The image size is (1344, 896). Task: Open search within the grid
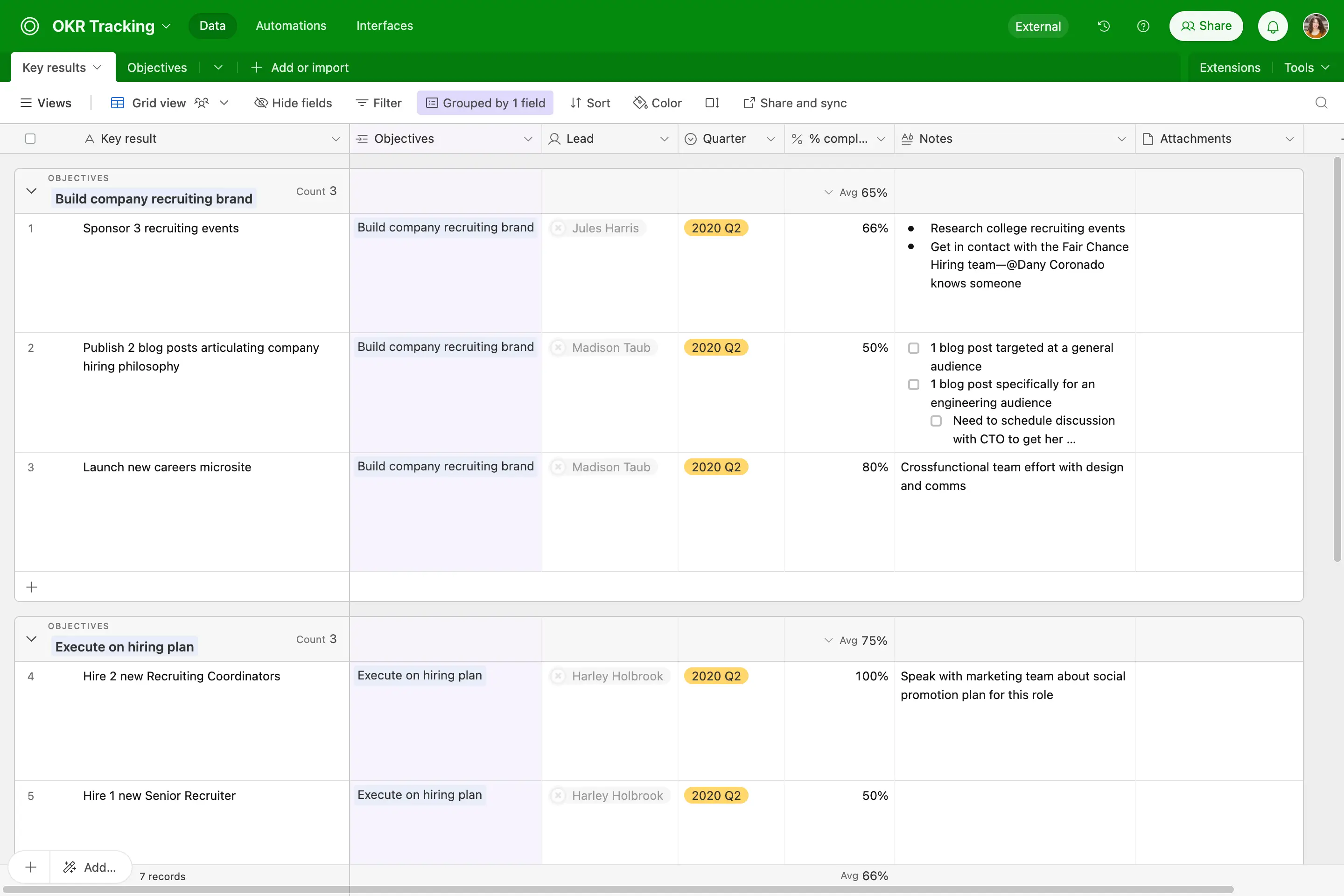1321,103
